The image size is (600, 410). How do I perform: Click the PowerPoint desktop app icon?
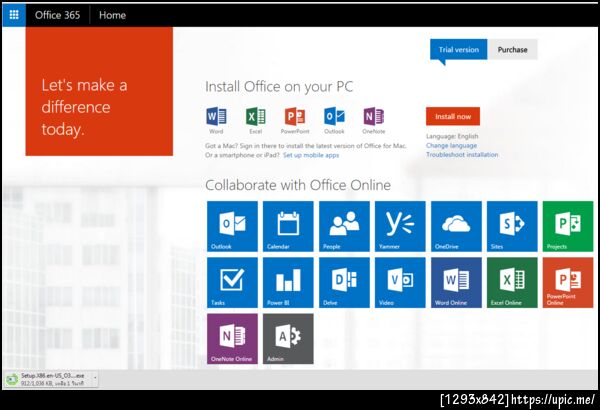coord(295,116)
